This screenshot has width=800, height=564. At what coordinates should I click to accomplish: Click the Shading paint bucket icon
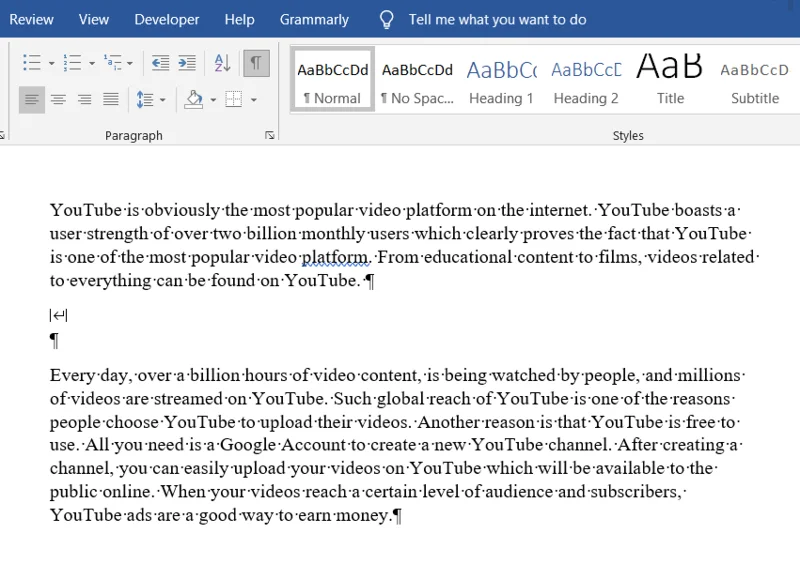194,99
